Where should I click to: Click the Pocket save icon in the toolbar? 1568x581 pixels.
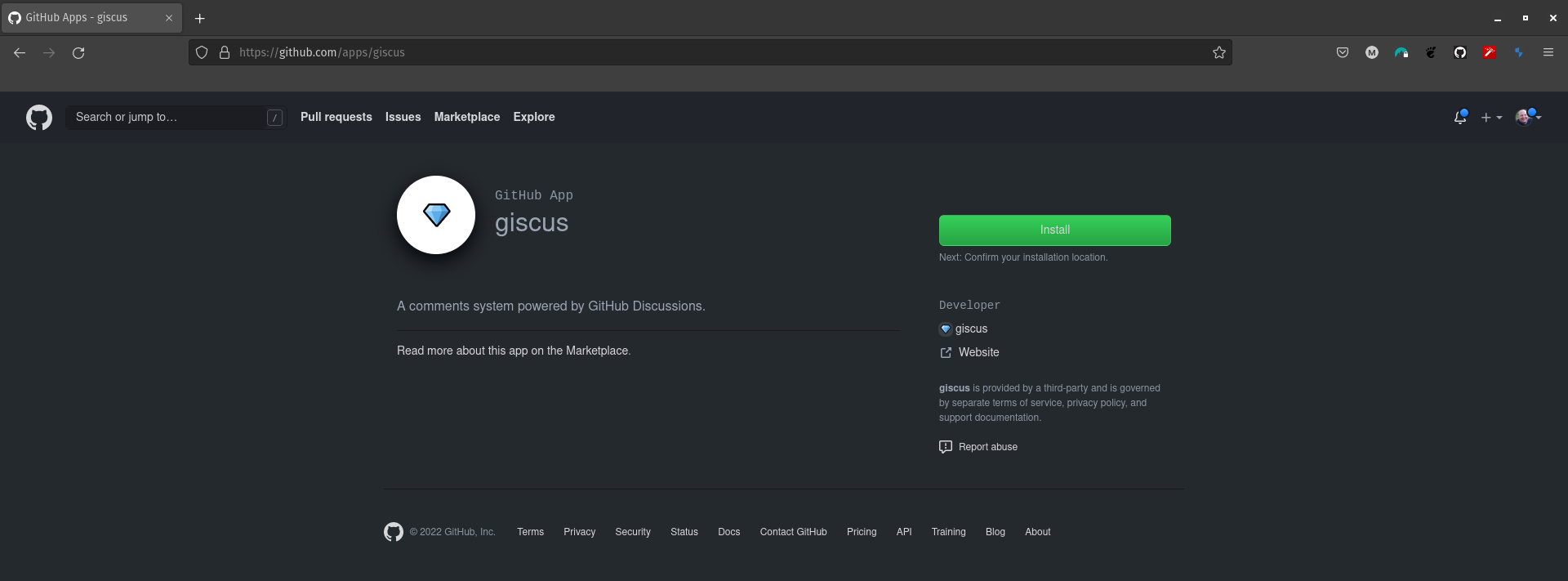(1343, 52)
